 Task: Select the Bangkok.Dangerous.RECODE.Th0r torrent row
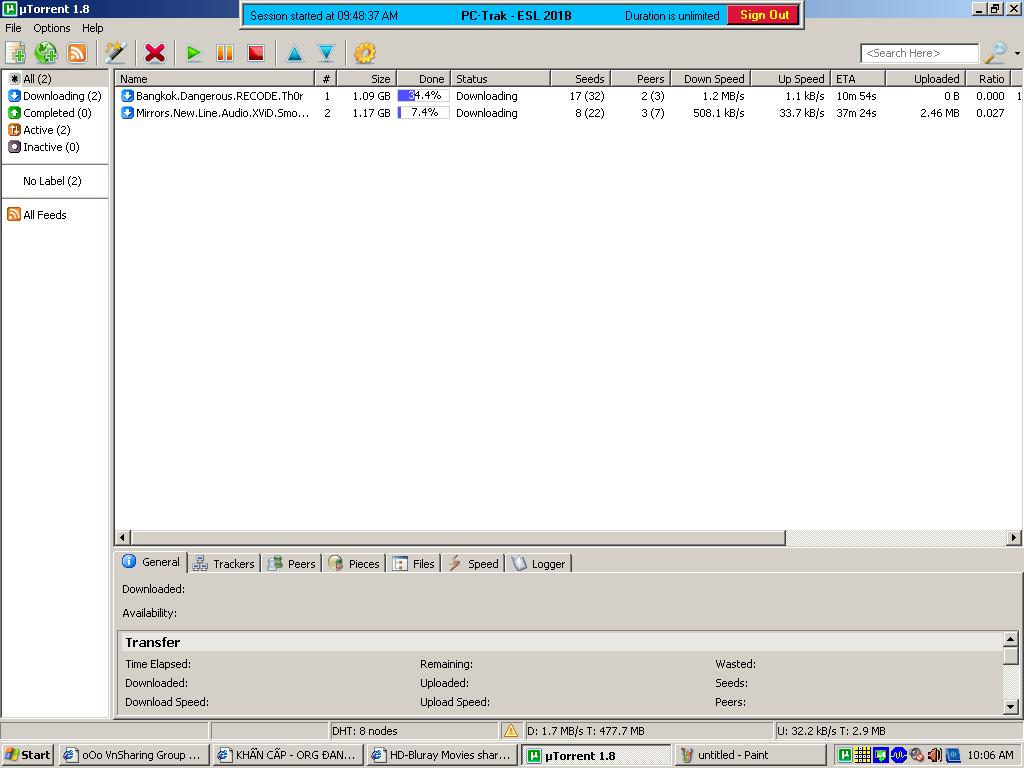pos(568,96)
